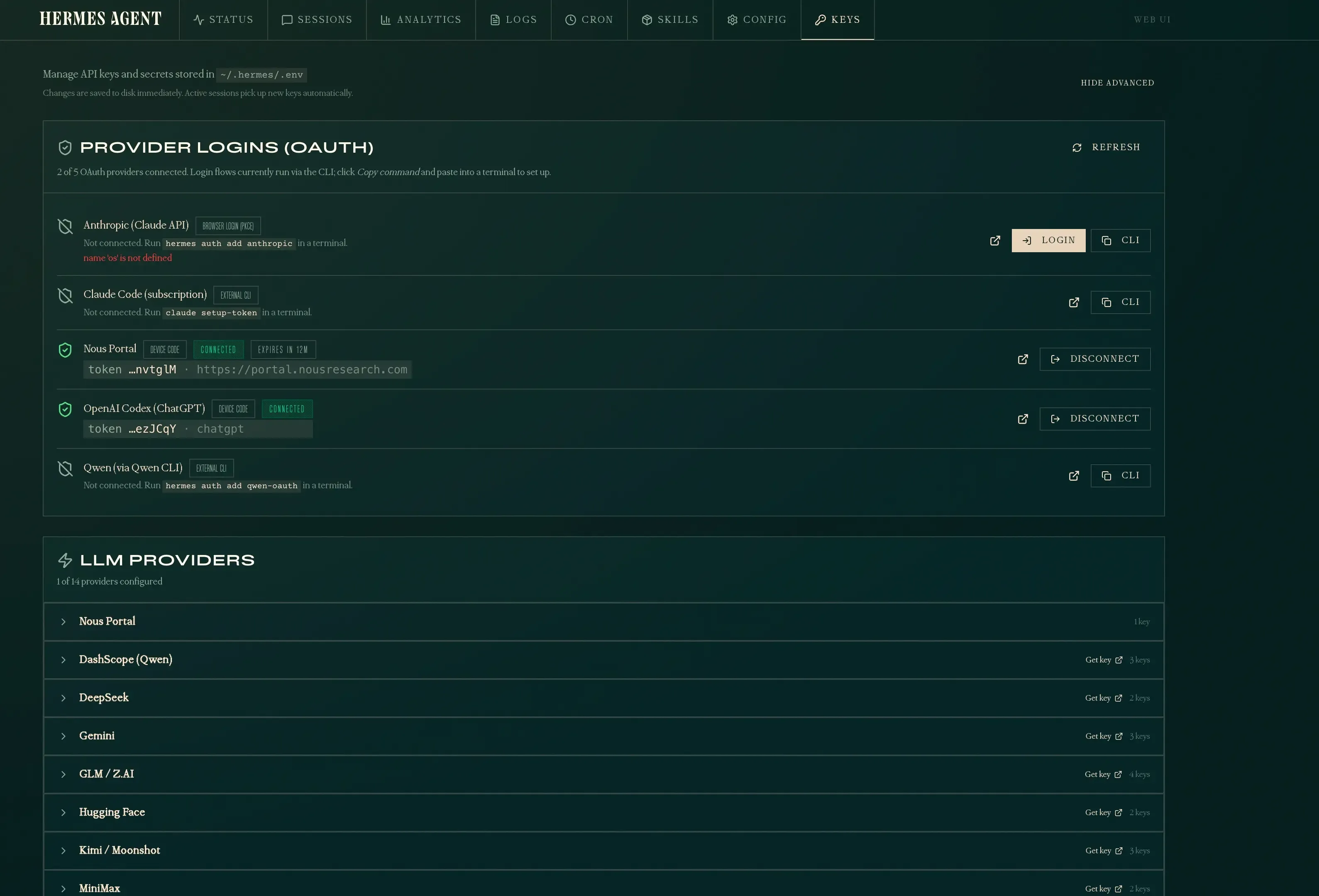Click the ~/.hermes/.env path chip
The height and width of the screenshot is (896, 1319).
coord(261,74)
